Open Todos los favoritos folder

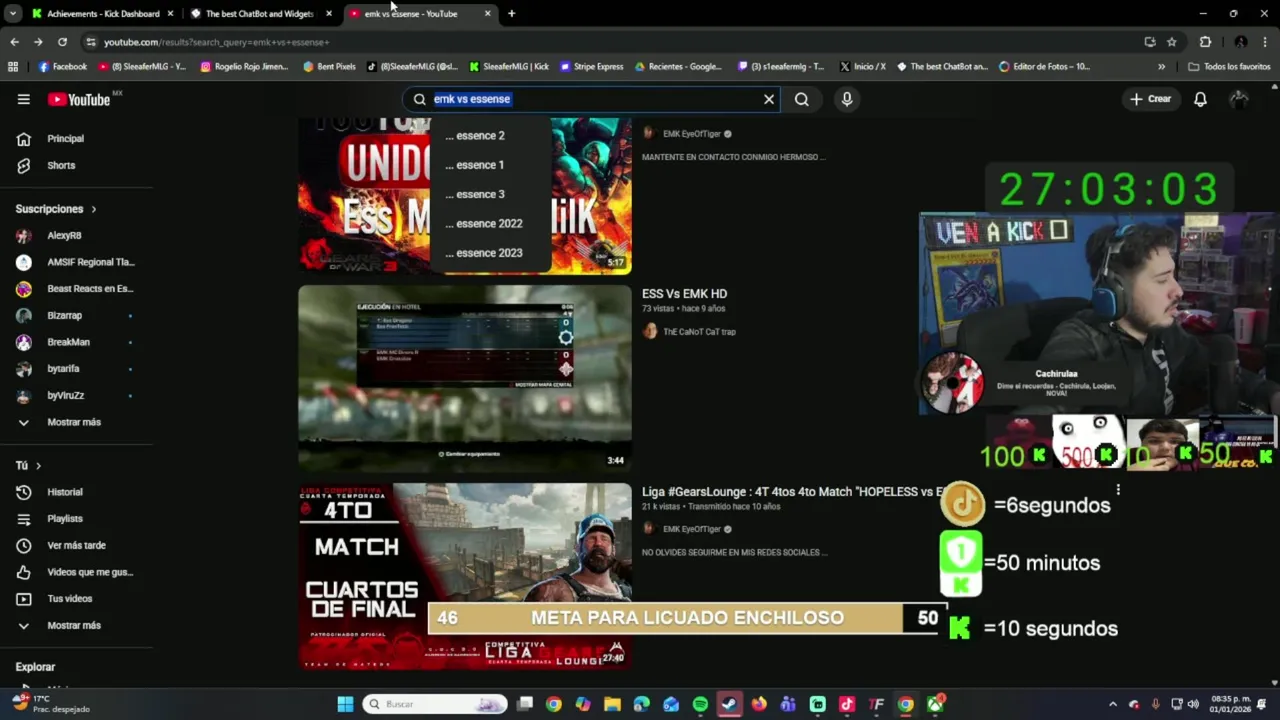pos(1229,67)
